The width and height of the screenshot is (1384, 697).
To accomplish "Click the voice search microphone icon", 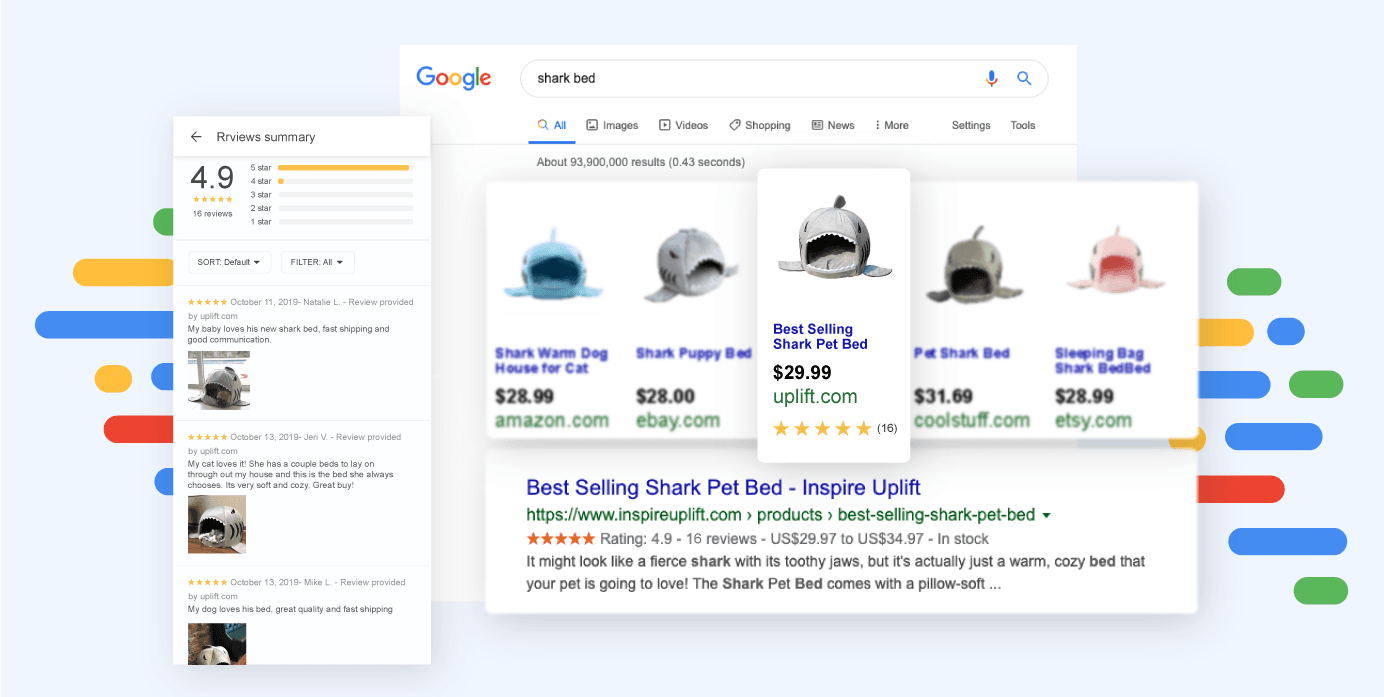I will coord(991,78).
